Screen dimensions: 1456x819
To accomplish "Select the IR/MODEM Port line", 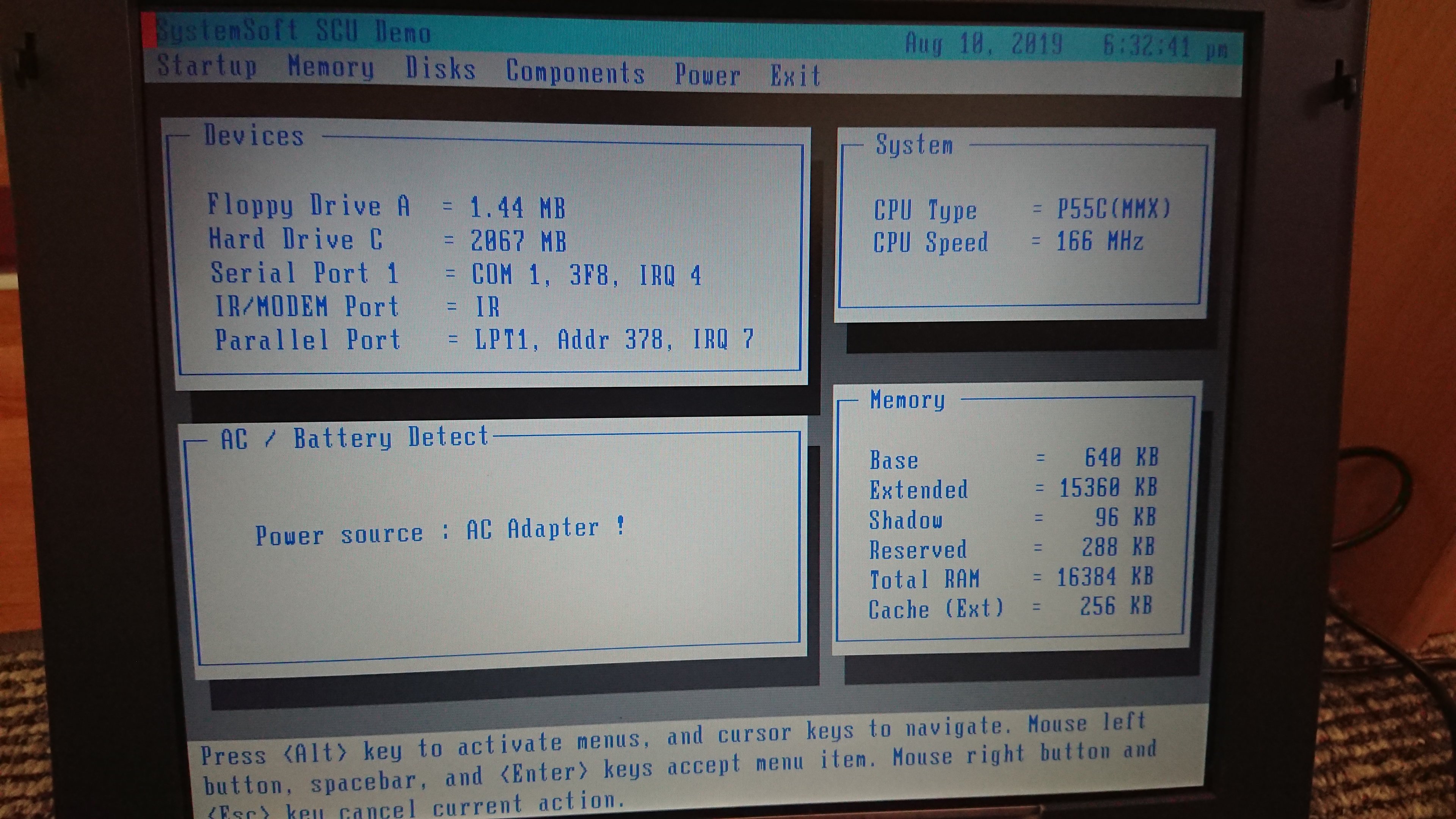I will pyautogui.click(x=307, y=306).
